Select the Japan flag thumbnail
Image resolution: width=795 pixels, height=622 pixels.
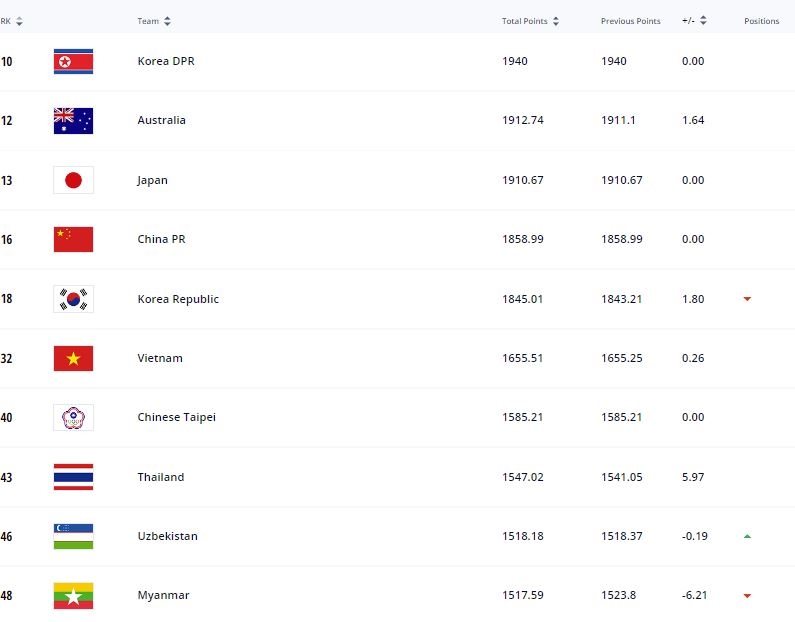(73, 180)
